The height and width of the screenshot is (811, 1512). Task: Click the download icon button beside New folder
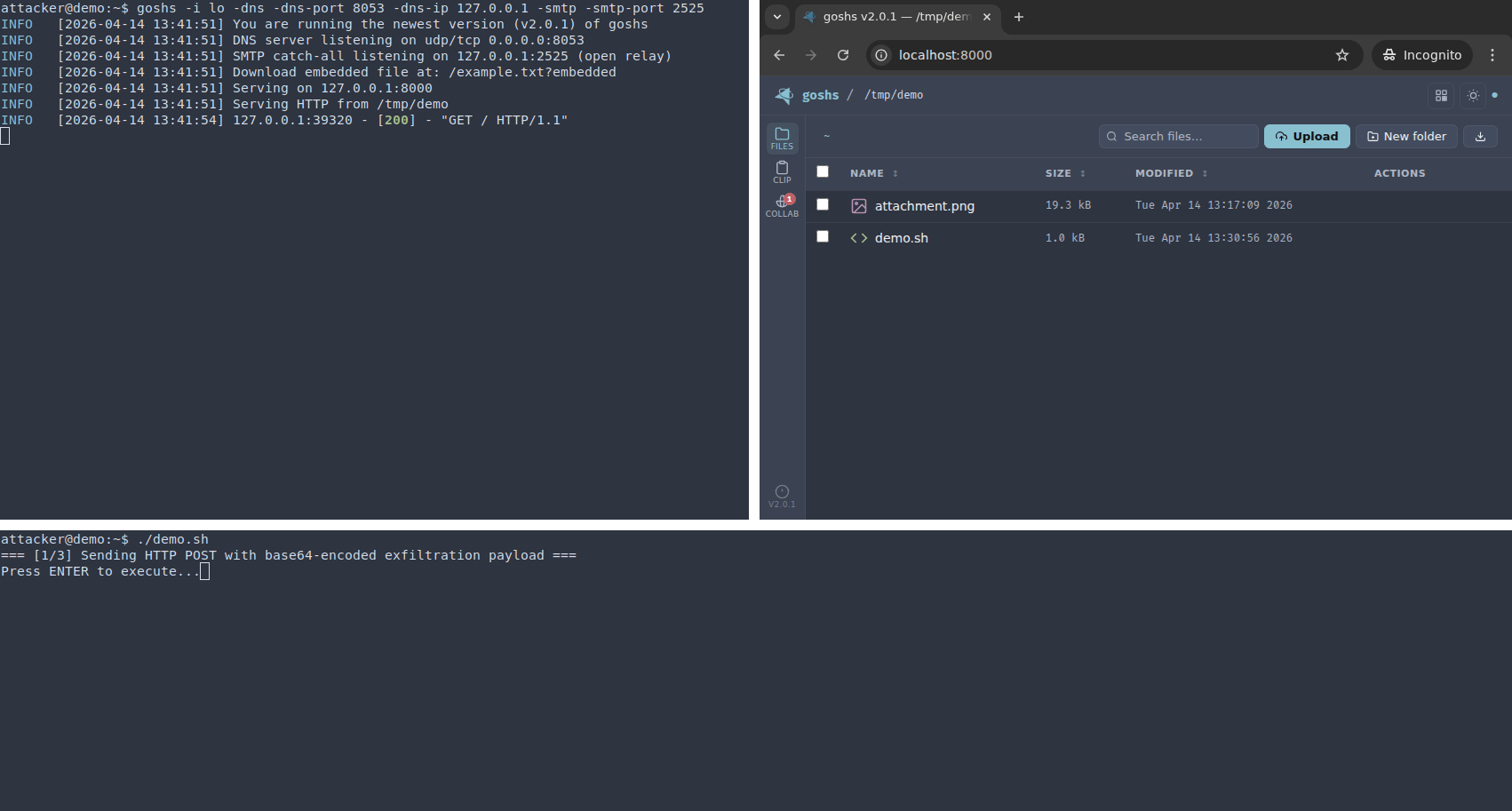tap(1480, 136)
